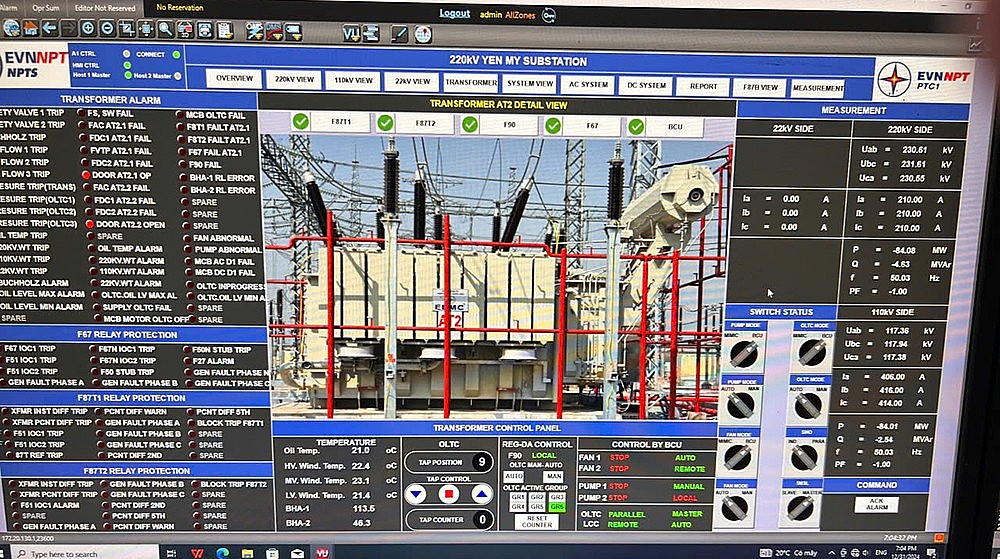
Task: Toggle the F87T1 relay status check
Action: (301, 122)
